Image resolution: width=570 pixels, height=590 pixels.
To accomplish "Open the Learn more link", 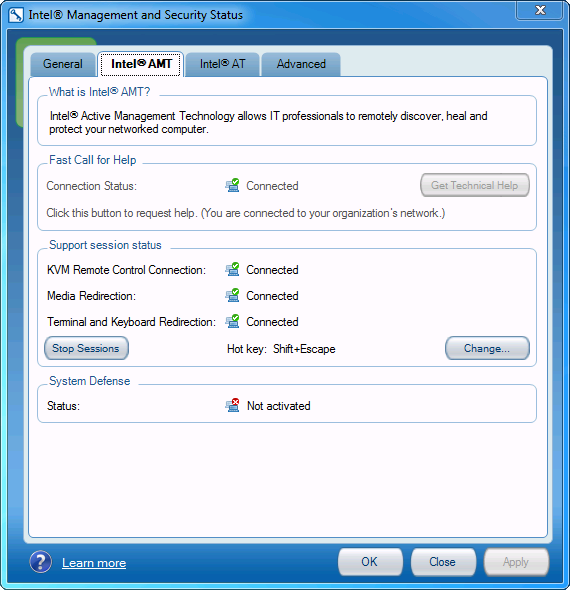I will [94, 563].
